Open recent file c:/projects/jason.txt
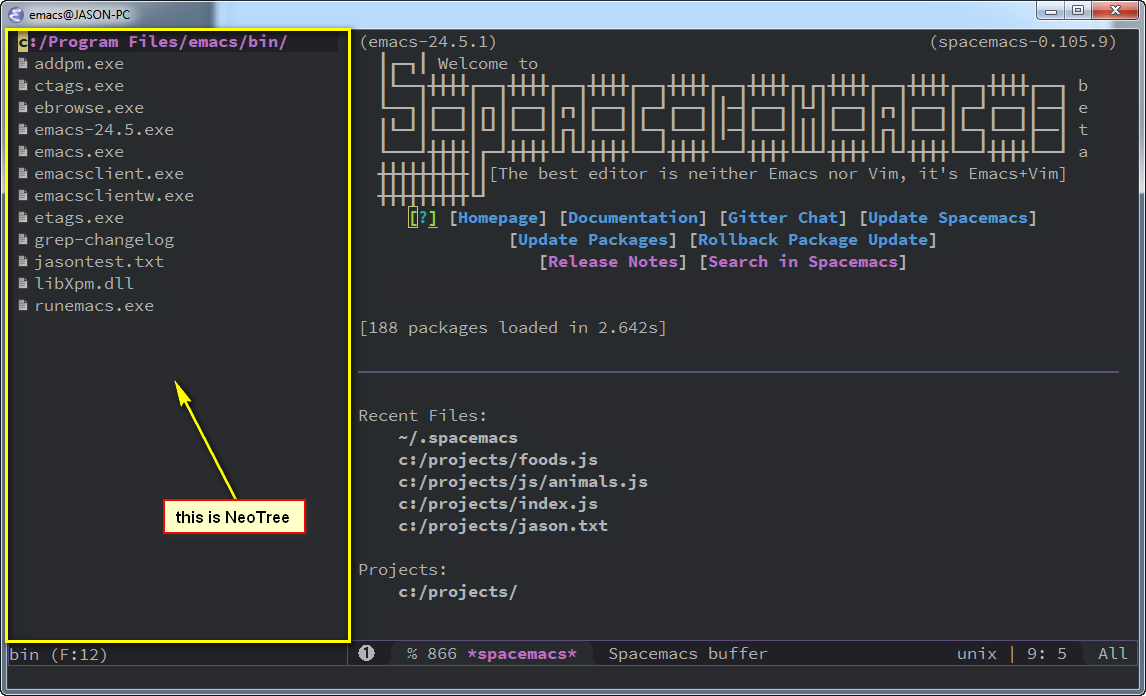Screen dimensions: 1146x696 pyautogui.click(x=503, y=526)
